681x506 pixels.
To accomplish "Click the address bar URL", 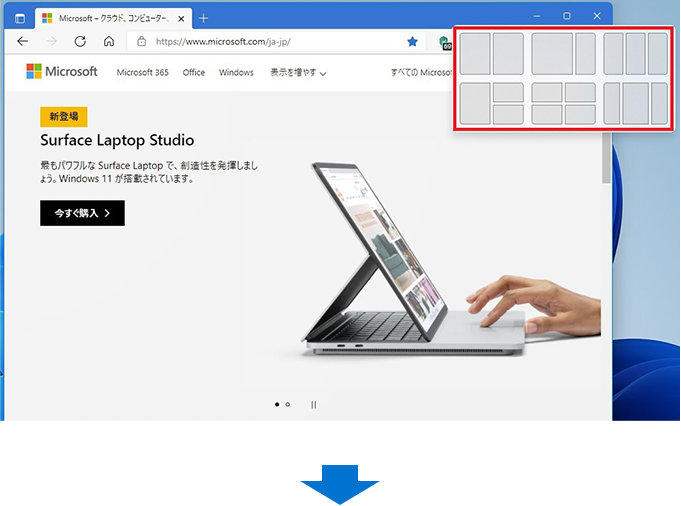I will tap(223, 42).
